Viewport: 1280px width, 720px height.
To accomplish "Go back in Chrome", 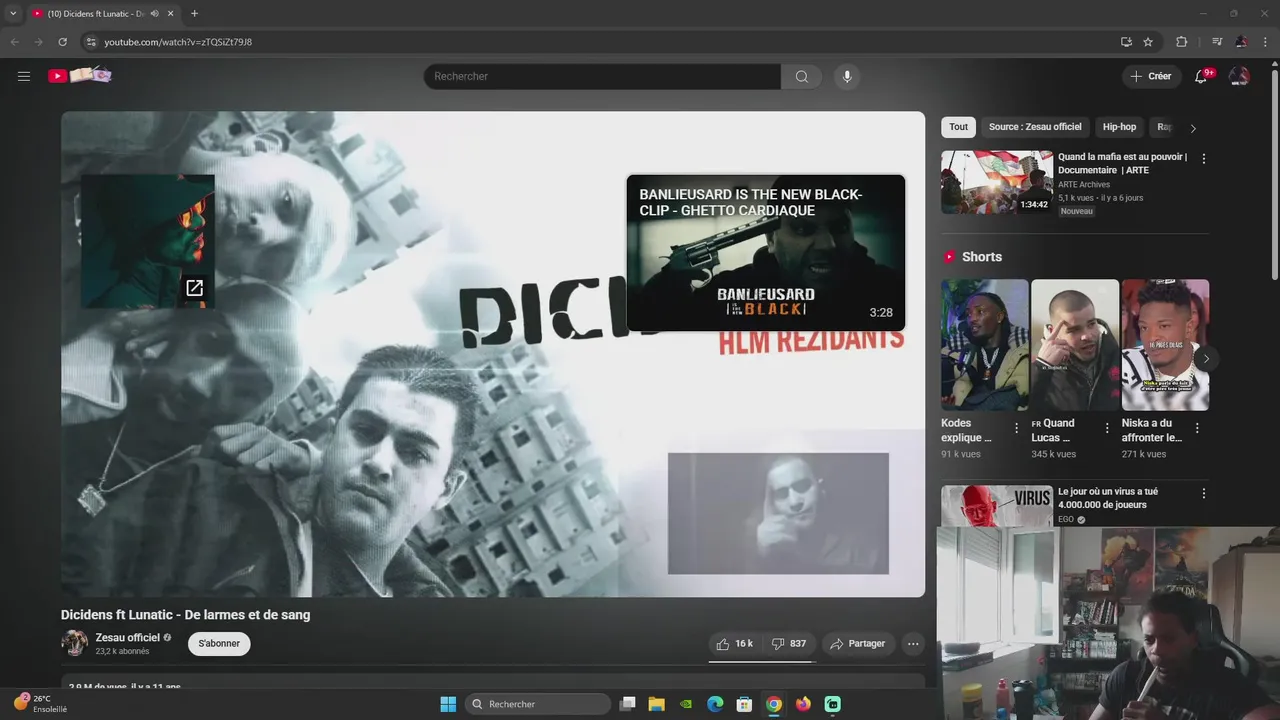I will coord(14,42).
